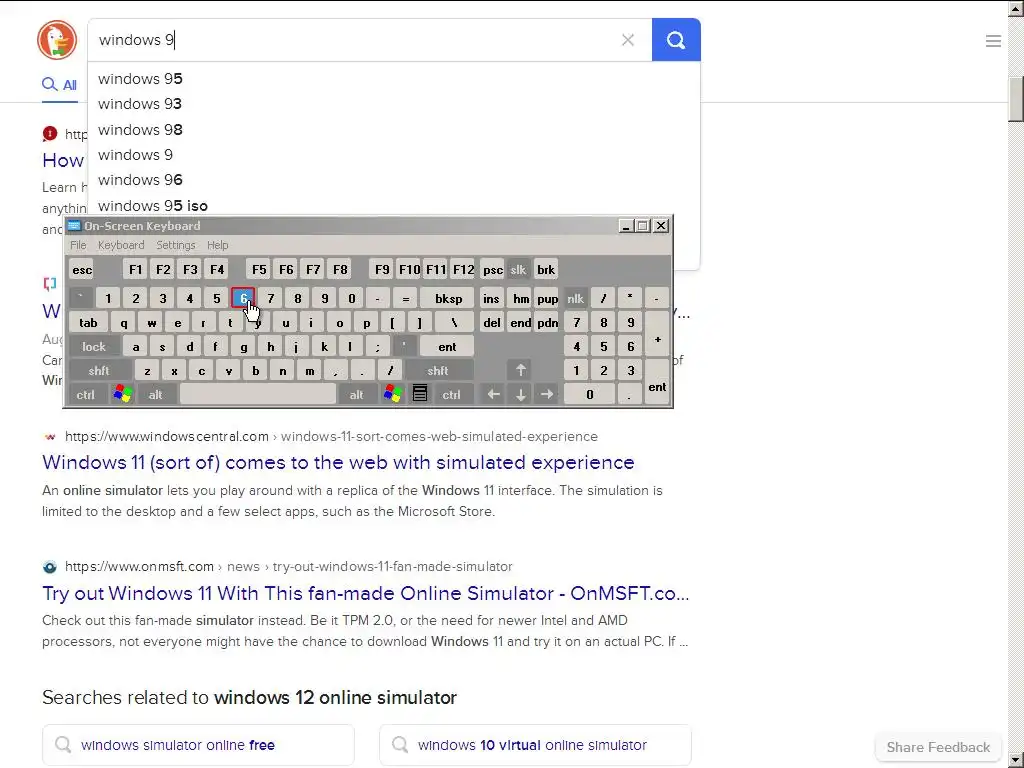Click the bksp key
Image resolution: width=1024 pixels, height=768 pixels.
[x=448, y=298]
